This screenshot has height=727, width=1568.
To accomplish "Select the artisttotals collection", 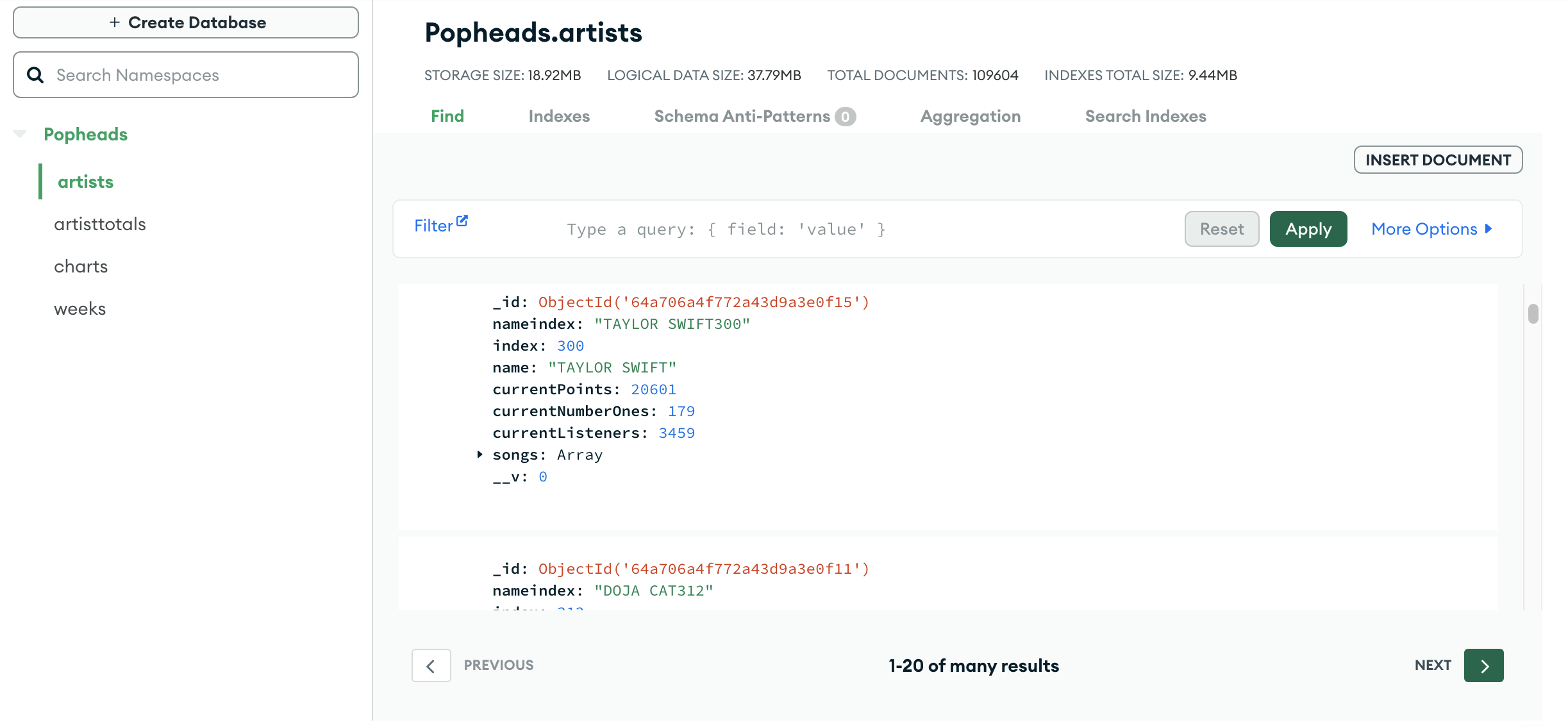I will point(101,224).
